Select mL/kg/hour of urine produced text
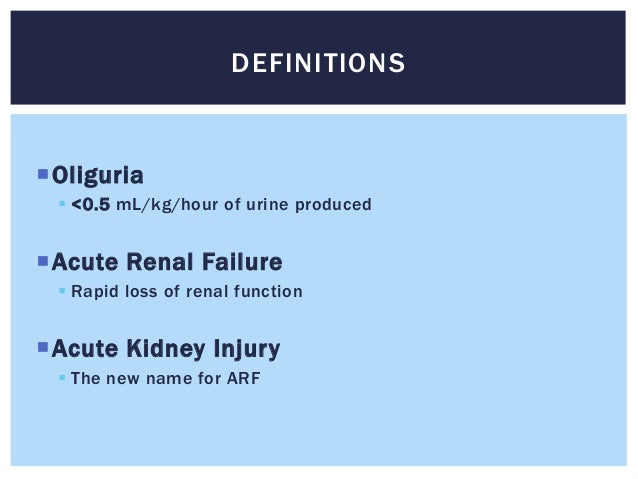This screenshot has width=638, height=479. coord(244,205)
